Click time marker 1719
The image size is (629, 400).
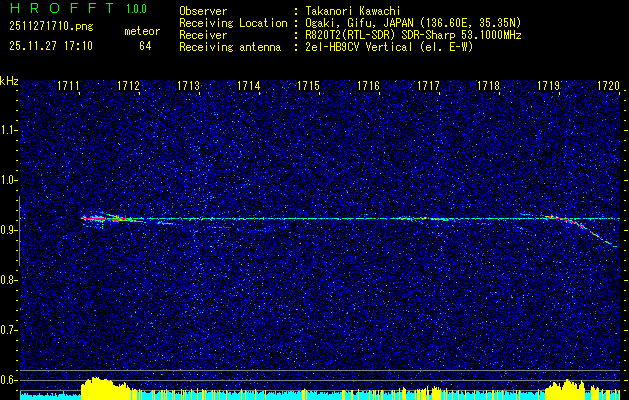548,86
